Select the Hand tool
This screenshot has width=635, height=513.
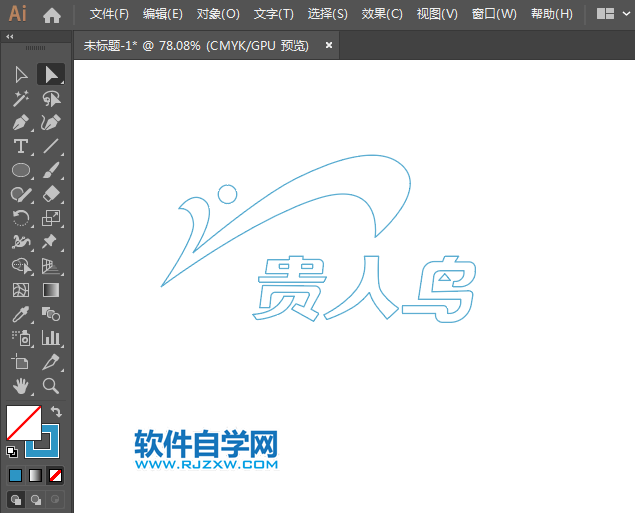coord(21,386)
